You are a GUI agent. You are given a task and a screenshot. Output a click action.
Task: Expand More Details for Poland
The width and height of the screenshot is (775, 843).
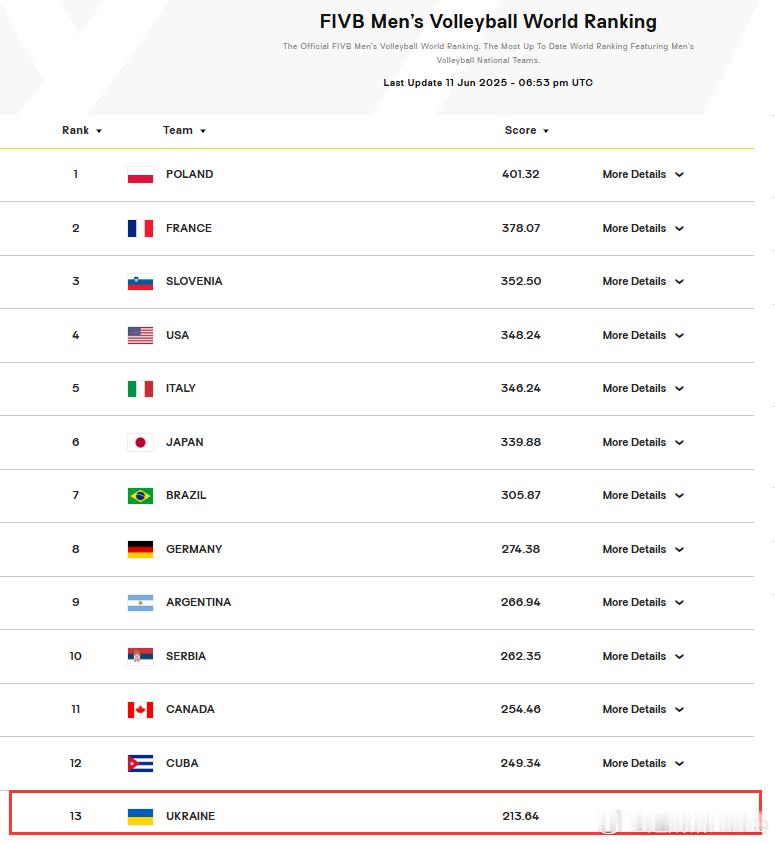pos(643,174)
